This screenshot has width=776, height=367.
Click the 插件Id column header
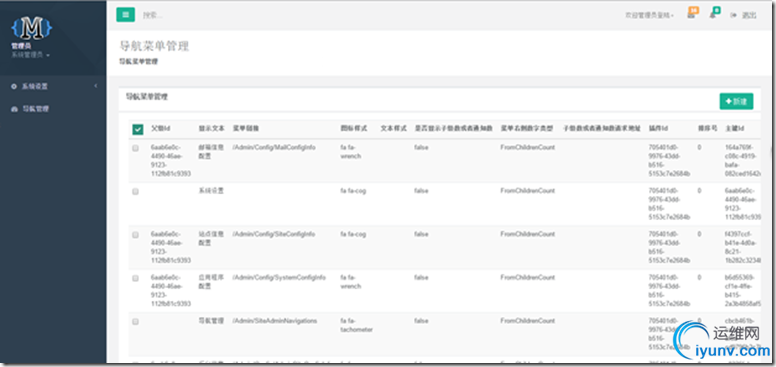659,129
